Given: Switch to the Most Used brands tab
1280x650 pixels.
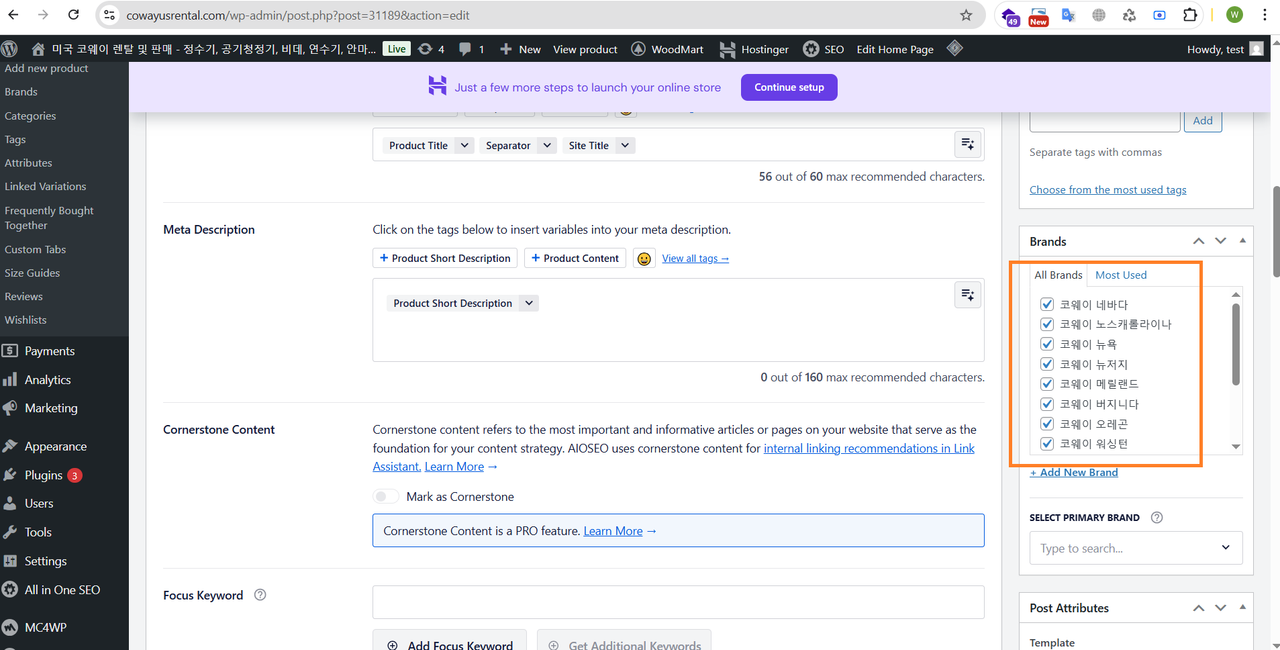Looking at the screenshot, I should coord(1121,275).
